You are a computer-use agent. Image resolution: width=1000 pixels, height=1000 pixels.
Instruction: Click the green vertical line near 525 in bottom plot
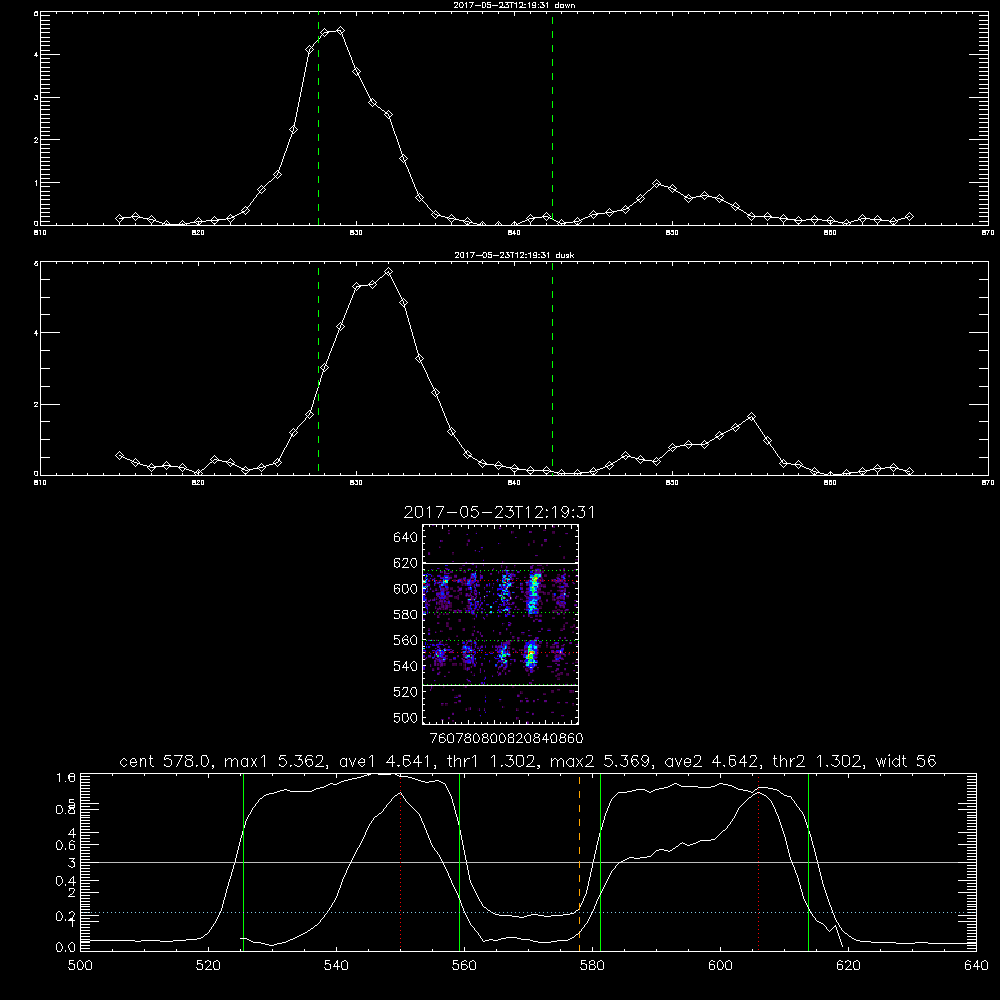click(x=243, y=862)
